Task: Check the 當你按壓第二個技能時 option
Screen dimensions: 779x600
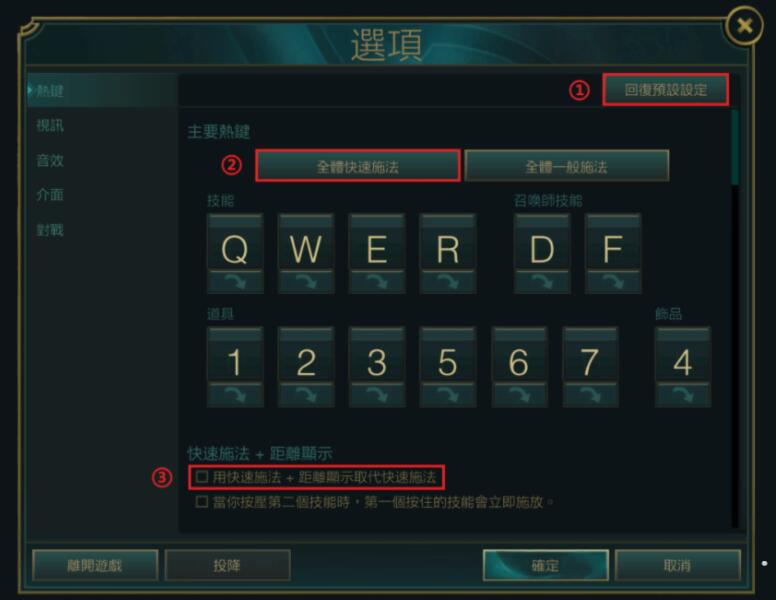Action: point(202,502)
